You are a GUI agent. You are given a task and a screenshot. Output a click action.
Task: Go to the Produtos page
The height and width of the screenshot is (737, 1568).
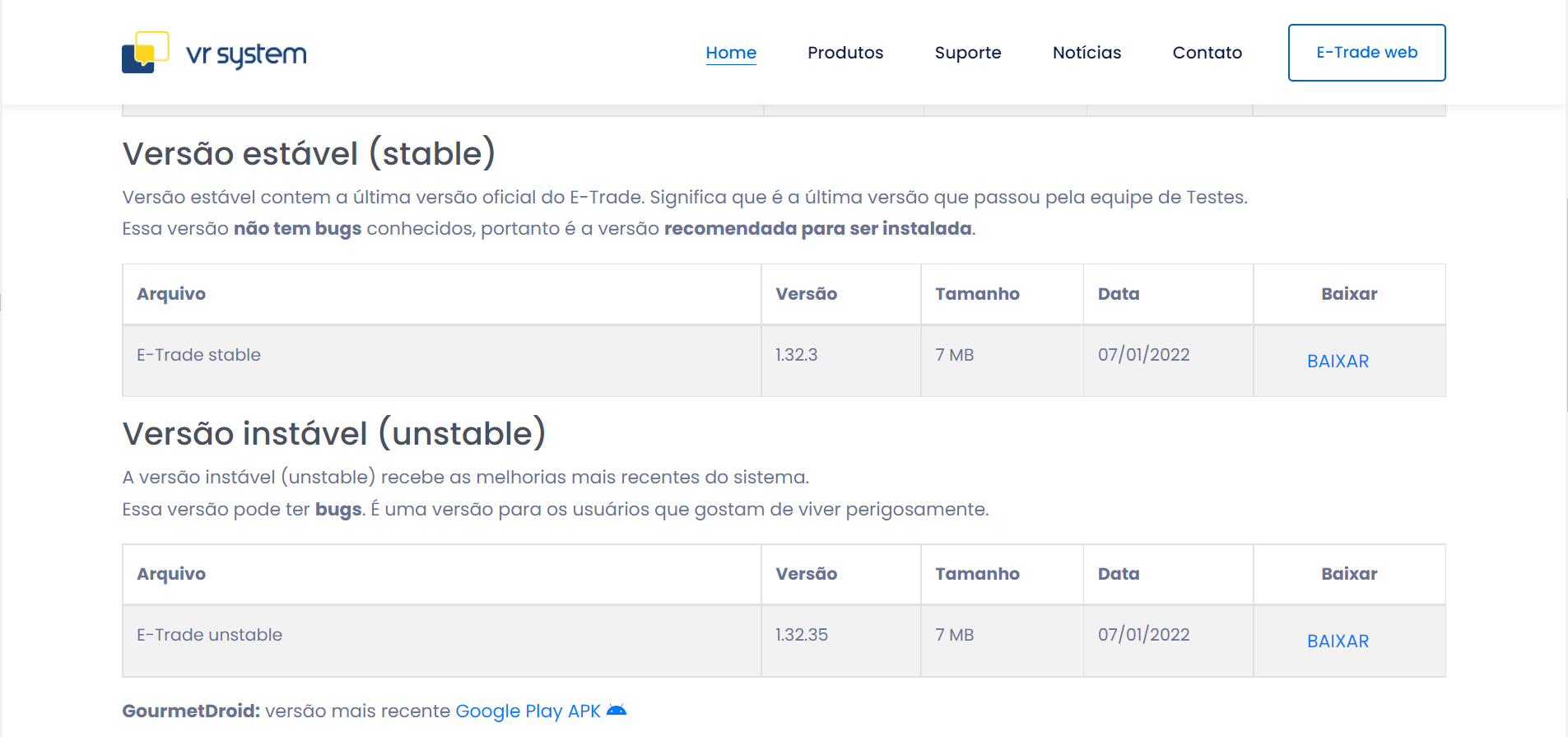pos(845,53)
